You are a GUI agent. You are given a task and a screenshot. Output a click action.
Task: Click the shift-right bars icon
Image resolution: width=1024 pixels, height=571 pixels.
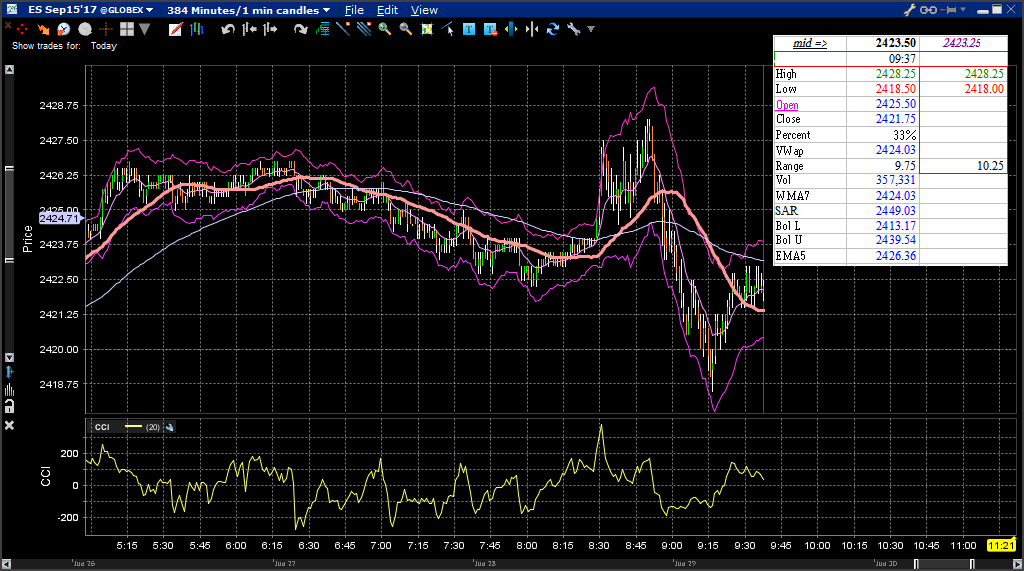[x=270, y=29]
